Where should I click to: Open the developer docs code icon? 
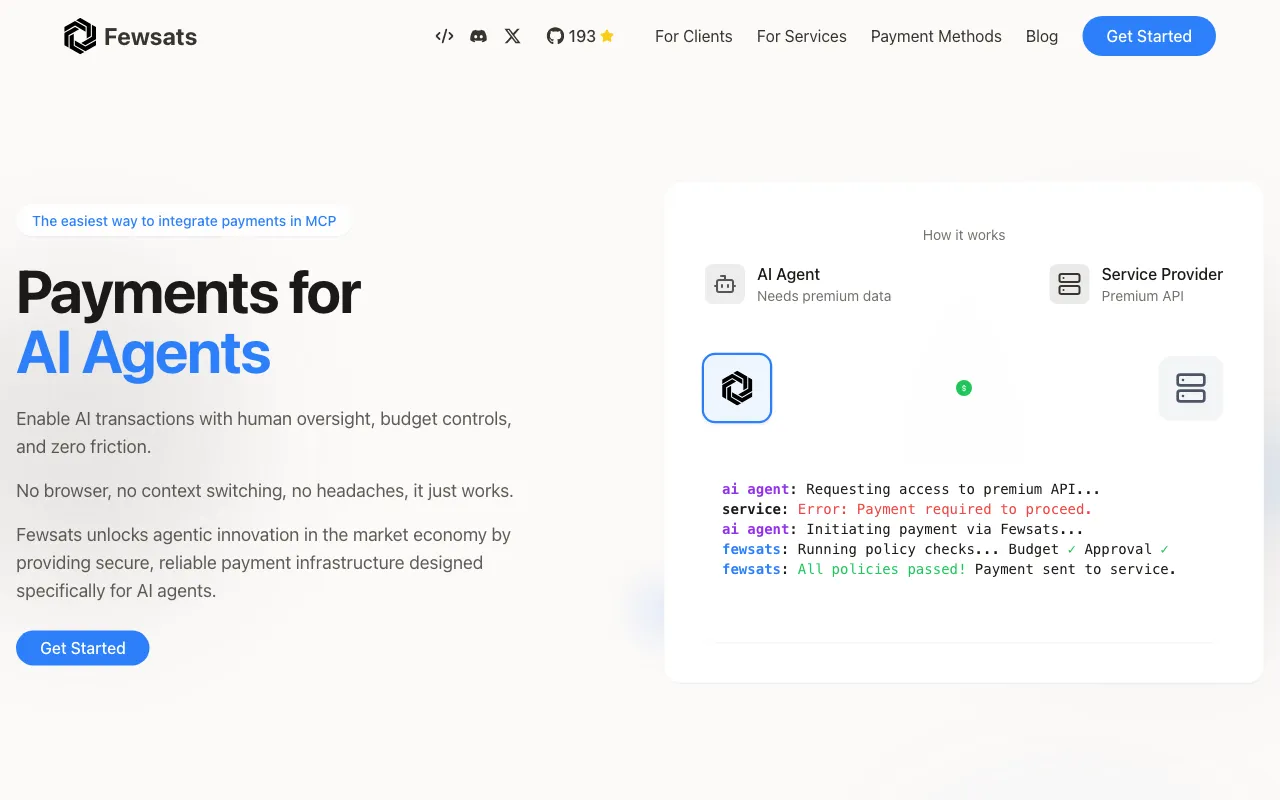click(x=445, y=36)
